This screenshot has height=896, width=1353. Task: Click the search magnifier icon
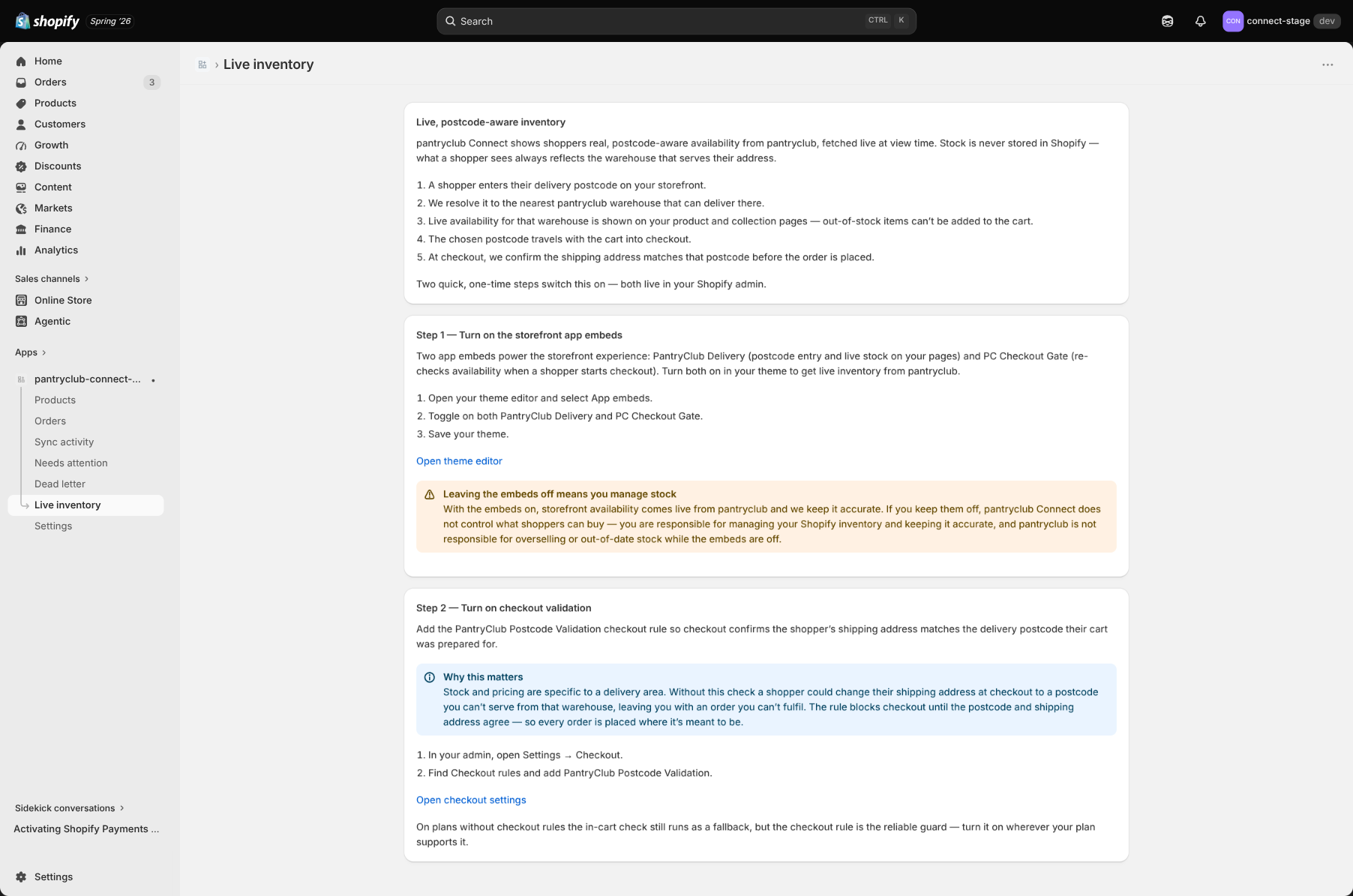450,21
